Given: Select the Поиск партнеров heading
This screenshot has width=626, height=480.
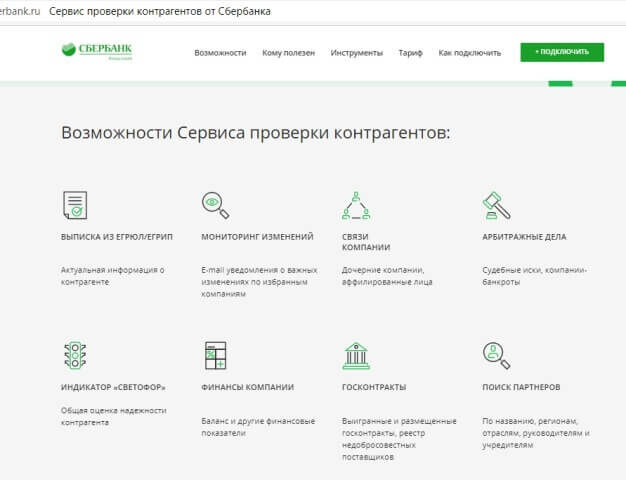Looking at the screenshot, I should click(x=521, y=387).
